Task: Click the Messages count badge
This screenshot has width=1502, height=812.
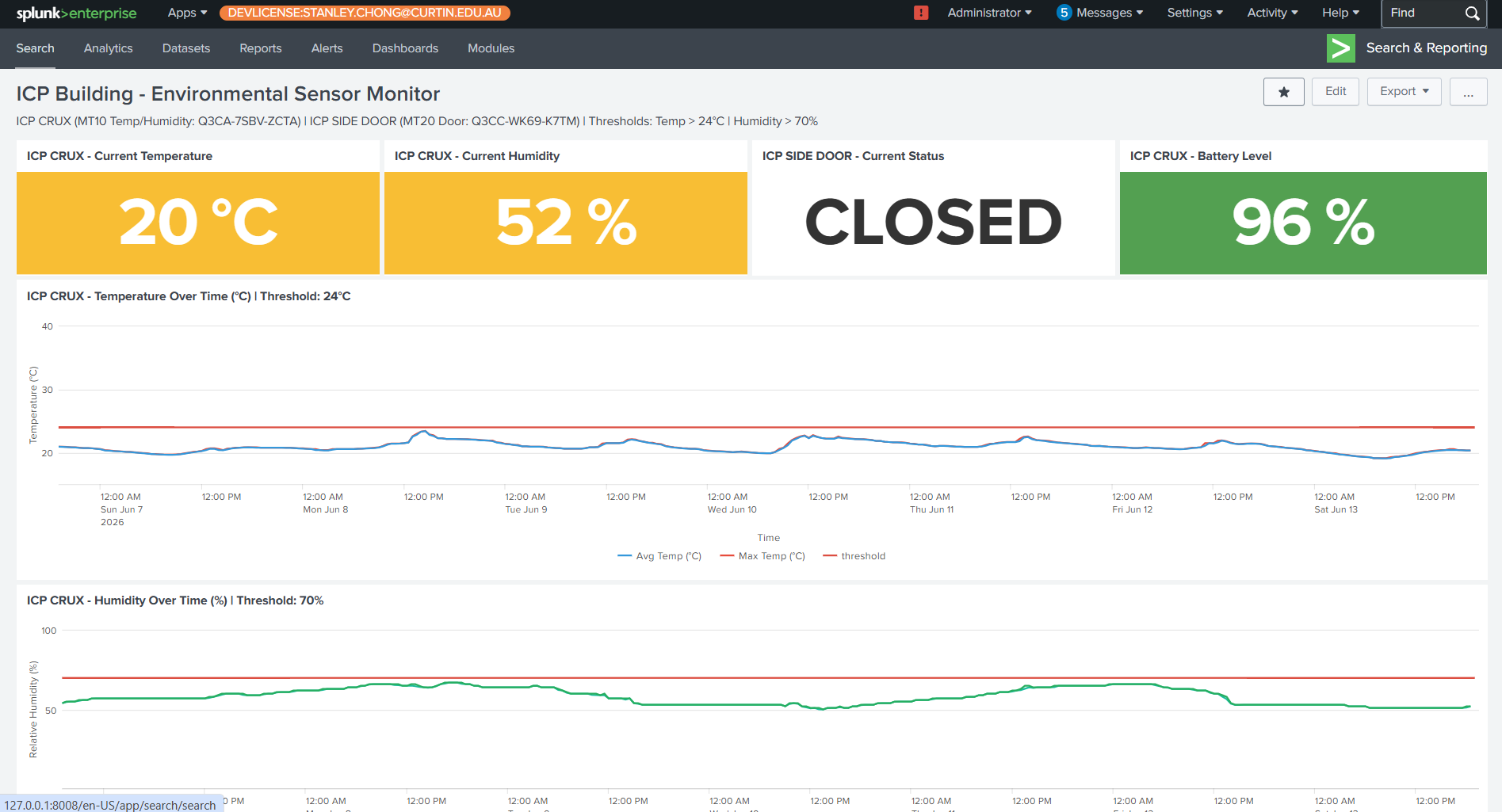Action: tap(1064, 13)
